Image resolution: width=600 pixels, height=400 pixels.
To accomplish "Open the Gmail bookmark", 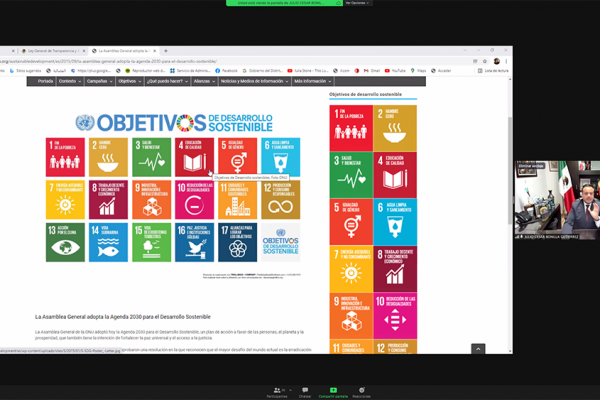I will click(372, 71).
